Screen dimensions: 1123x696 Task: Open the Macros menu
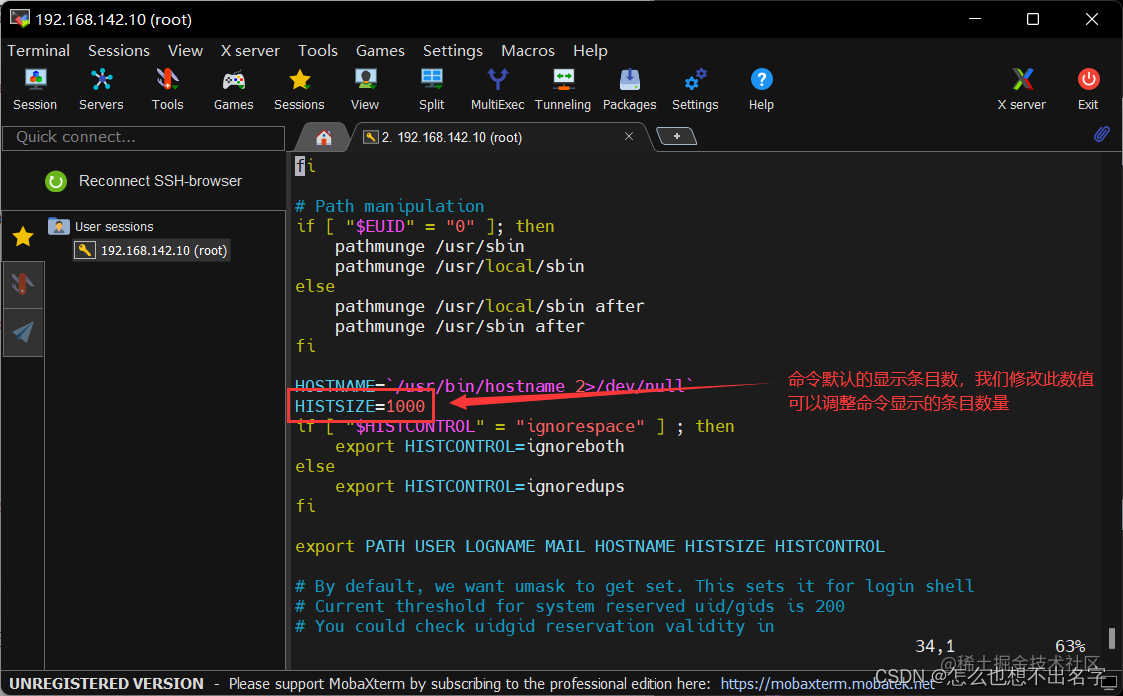click(528, 51)
